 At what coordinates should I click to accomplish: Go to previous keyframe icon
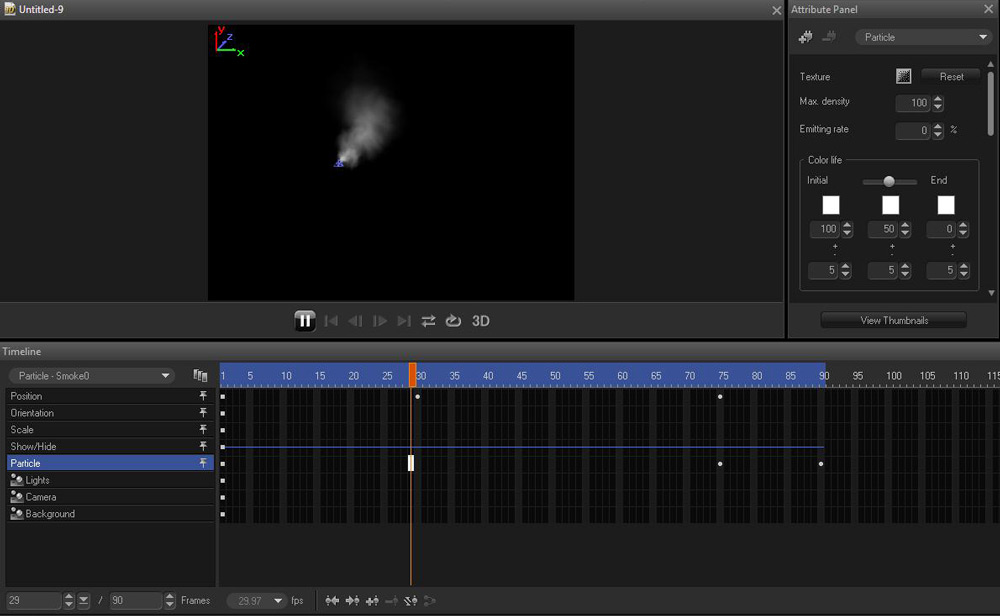tap(332, 600)
